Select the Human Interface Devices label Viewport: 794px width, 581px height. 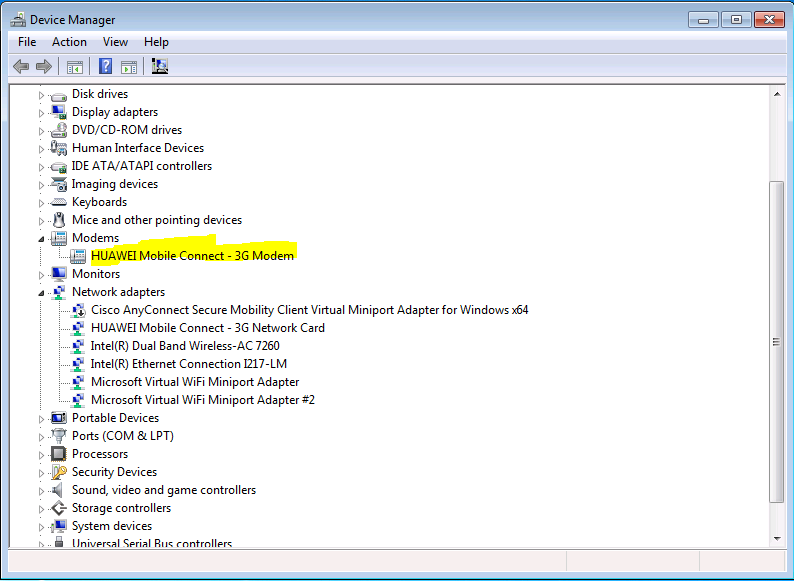[x=138, y=148]
